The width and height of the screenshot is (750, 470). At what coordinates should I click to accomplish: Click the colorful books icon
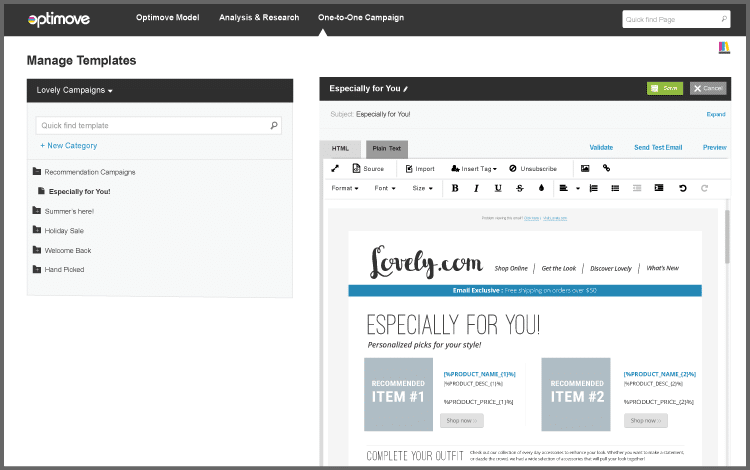(x=724, y=47)
